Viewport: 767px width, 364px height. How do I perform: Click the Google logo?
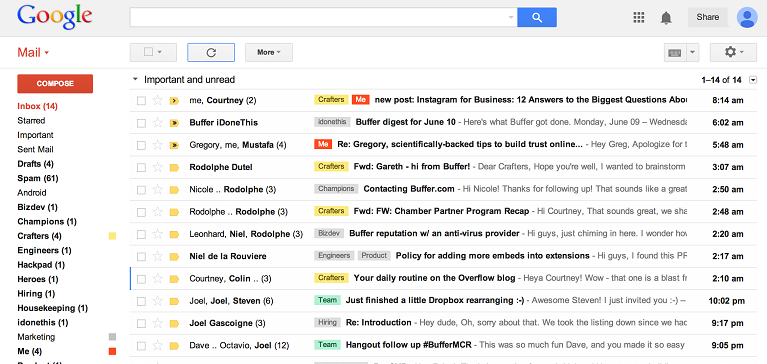coord(54,18)
